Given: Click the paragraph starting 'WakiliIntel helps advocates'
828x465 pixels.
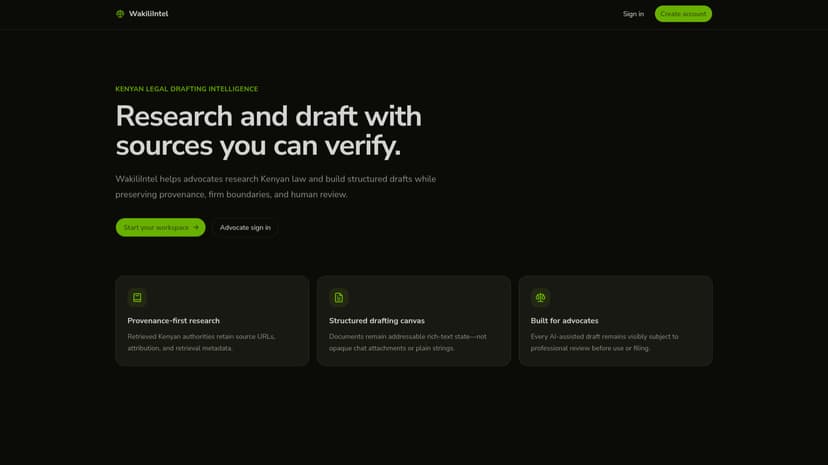Looking at the screenshot, I should point(276,187).
